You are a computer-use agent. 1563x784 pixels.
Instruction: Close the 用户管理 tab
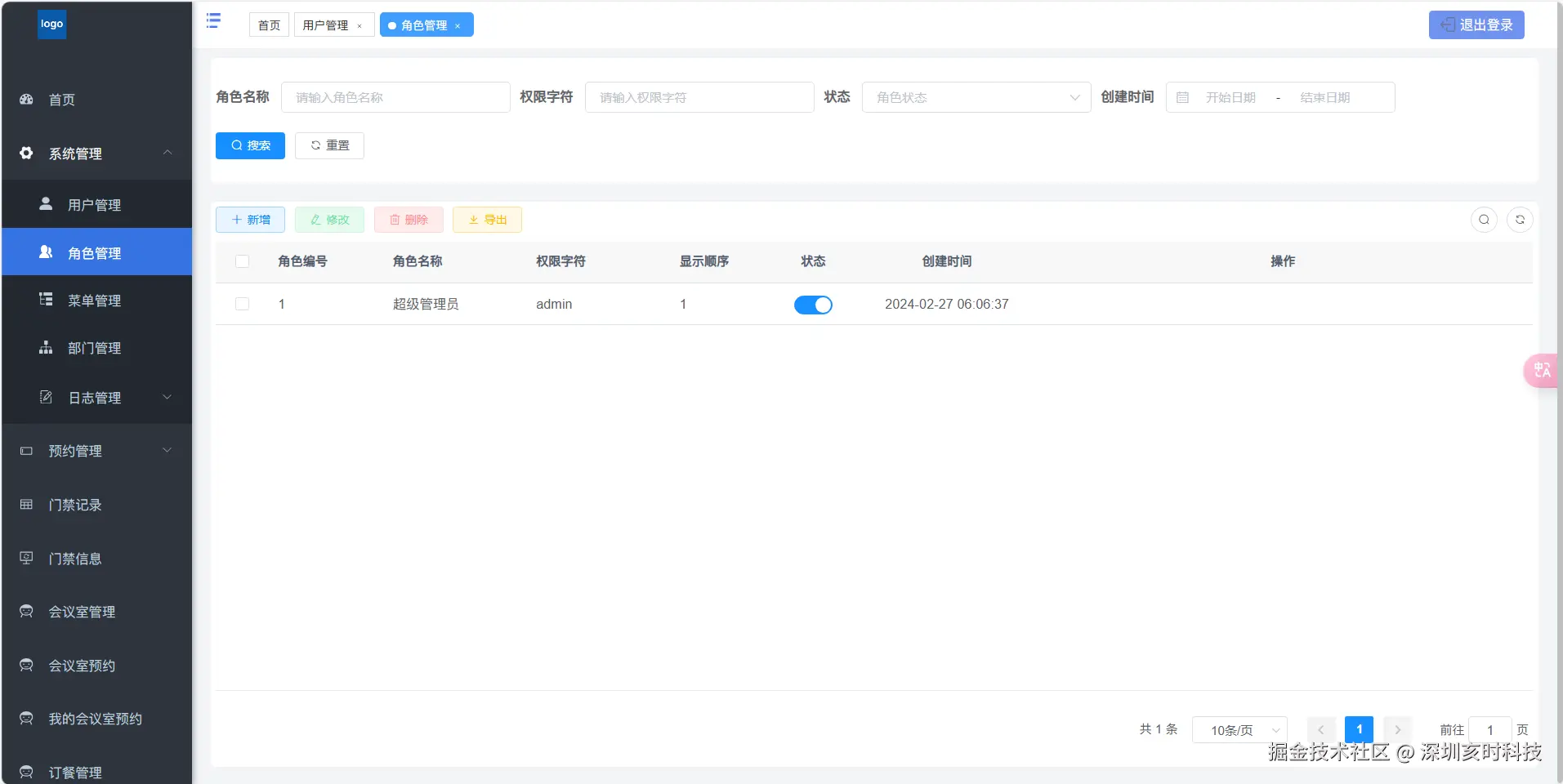point(359,26)
